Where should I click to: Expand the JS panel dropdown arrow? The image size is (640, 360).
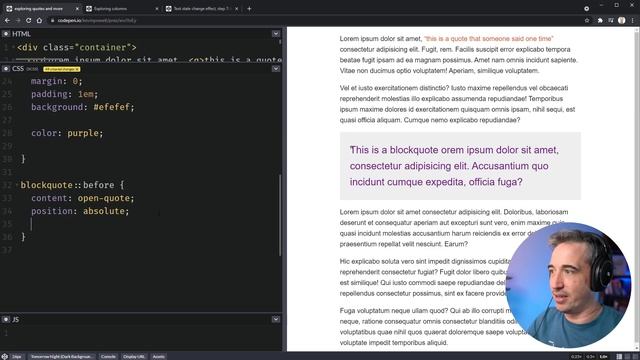click(276, 319)
